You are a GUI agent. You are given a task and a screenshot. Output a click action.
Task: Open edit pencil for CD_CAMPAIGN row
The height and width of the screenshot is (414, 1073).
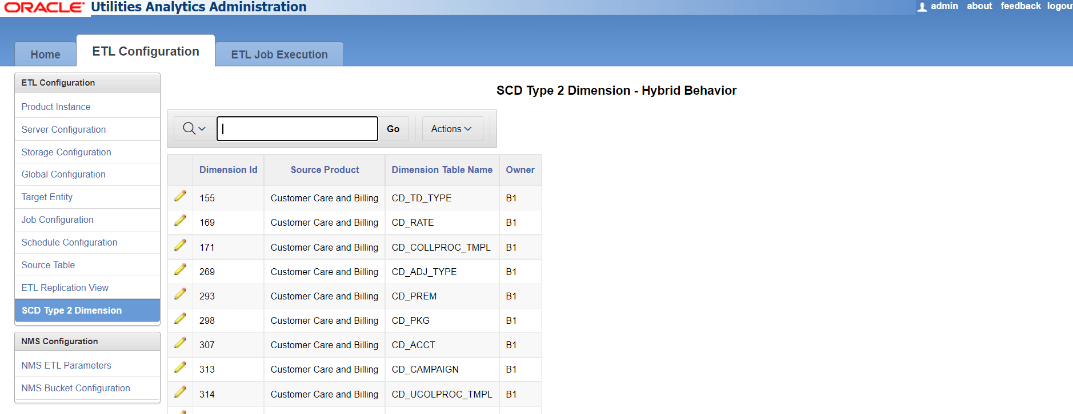coord(180,368)
